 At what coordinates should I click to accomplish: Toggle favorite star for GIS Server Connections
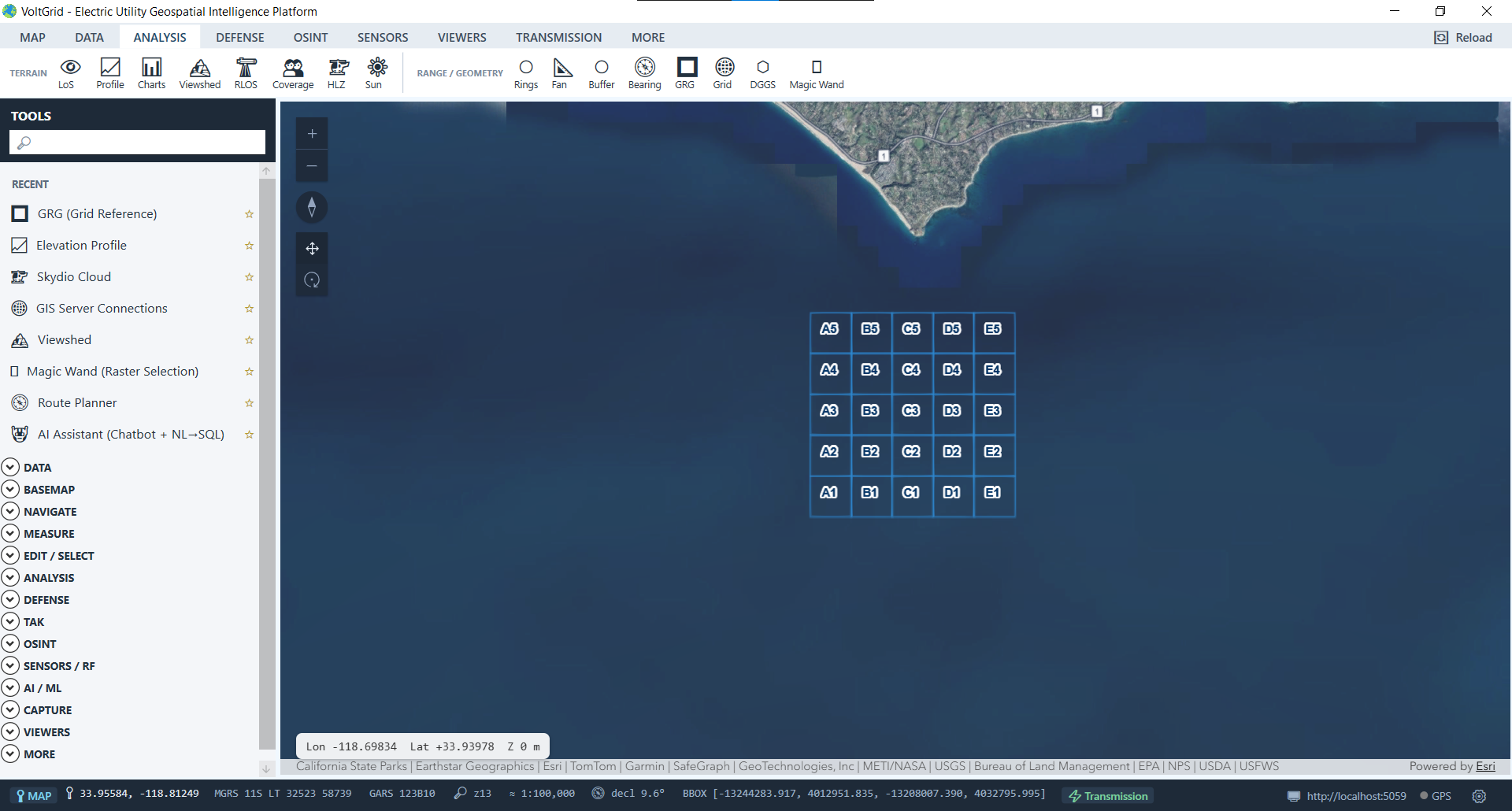(249, 309)
